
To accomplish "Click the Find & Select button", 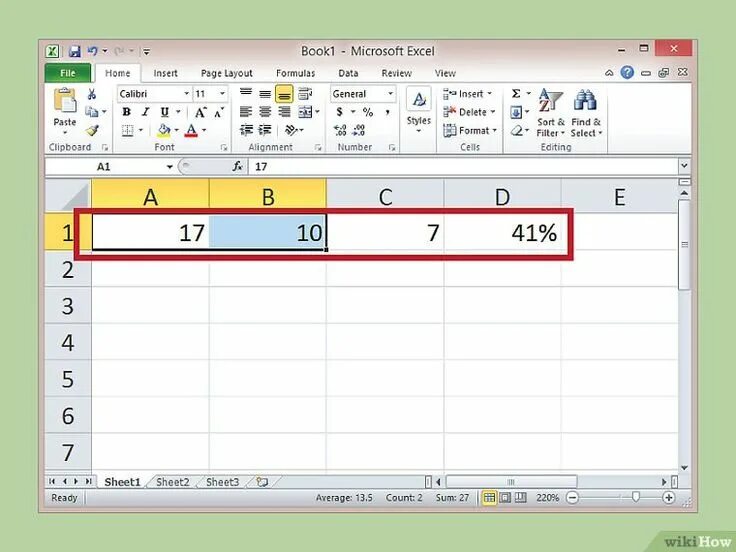I will pos(586,113).
